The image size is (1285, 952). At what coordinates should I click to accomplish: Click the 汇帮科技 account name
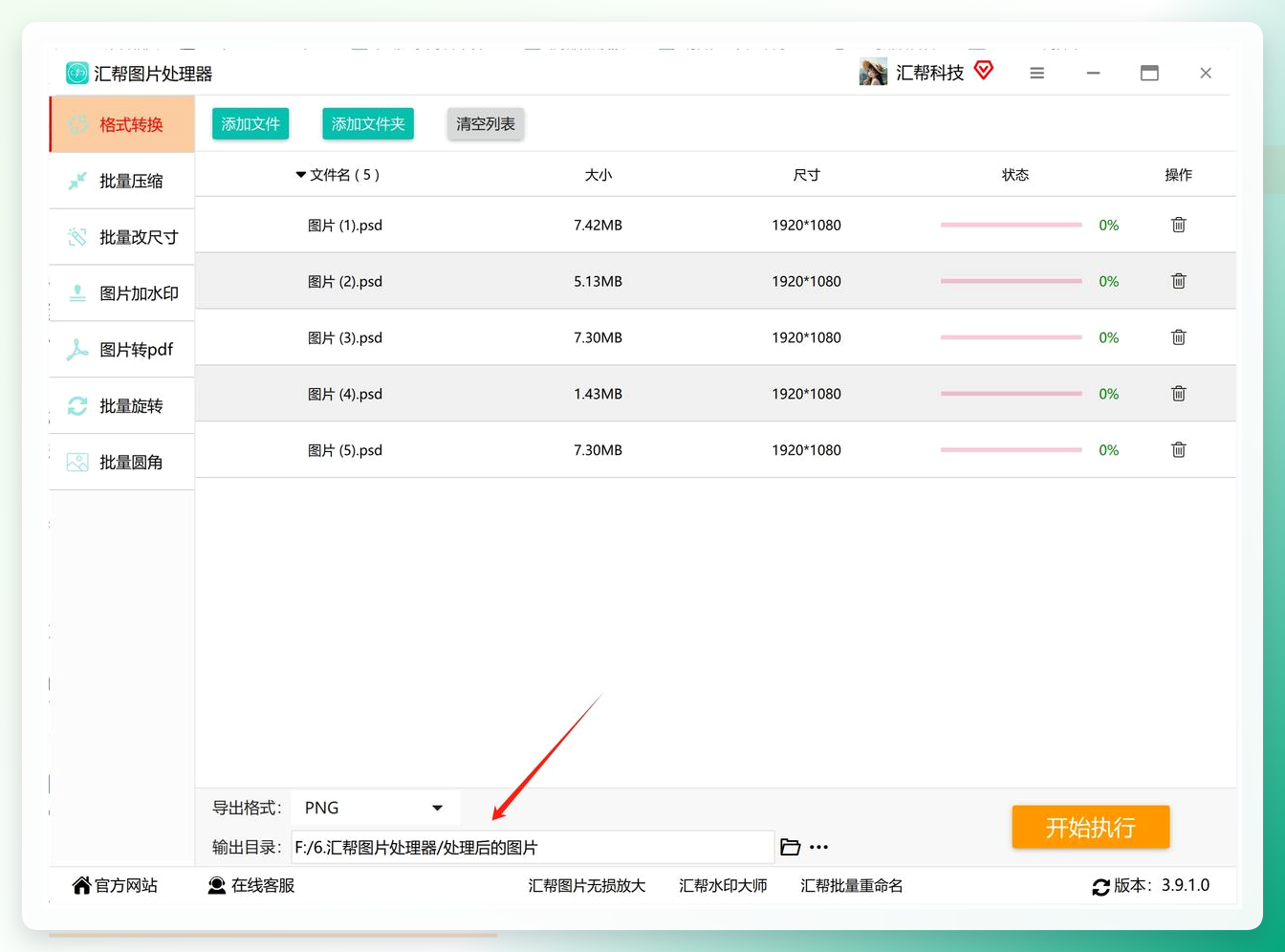[x=929, y=73]
